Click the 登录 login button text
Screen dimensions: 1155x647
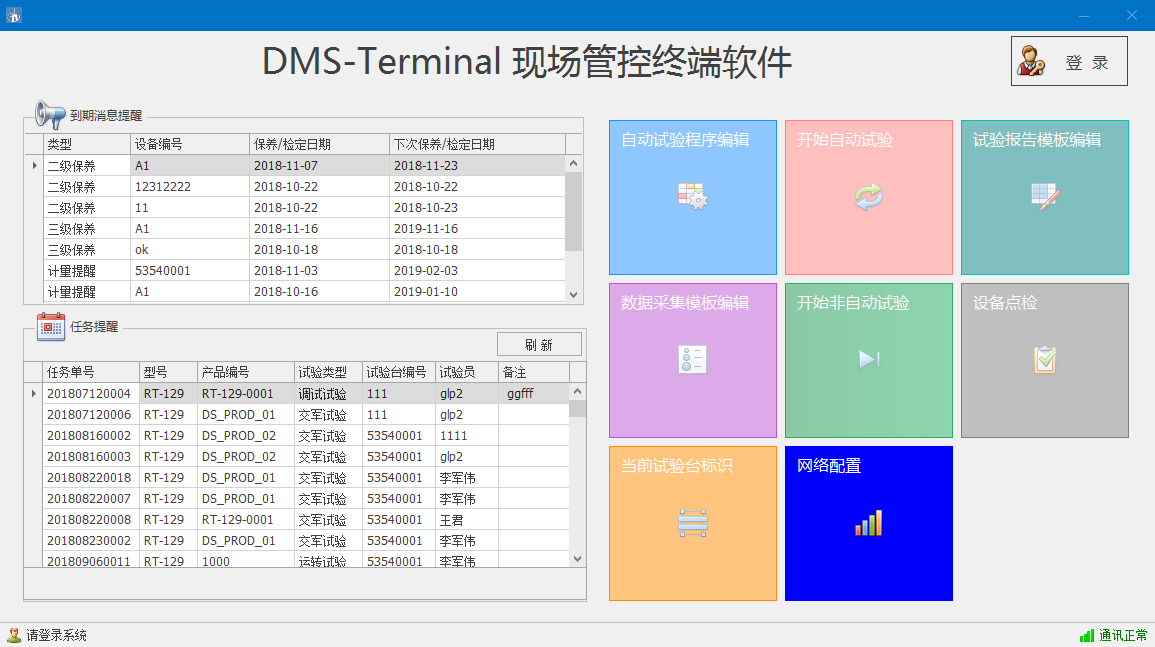1086,63
